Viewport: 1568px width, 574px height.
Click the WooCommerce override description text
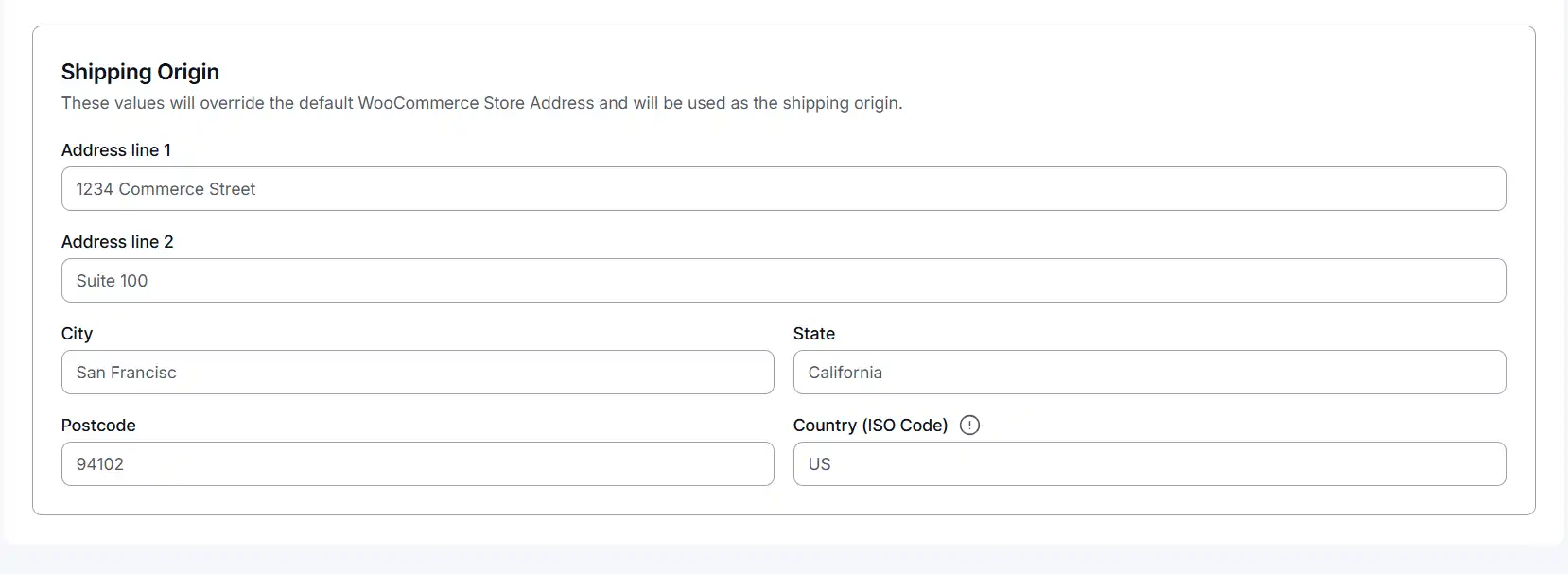click(x=481, y=104)
